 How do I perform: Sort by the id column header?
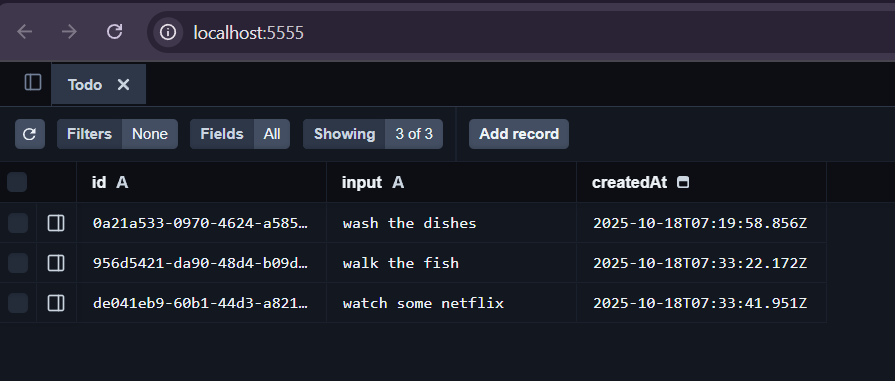201,182
